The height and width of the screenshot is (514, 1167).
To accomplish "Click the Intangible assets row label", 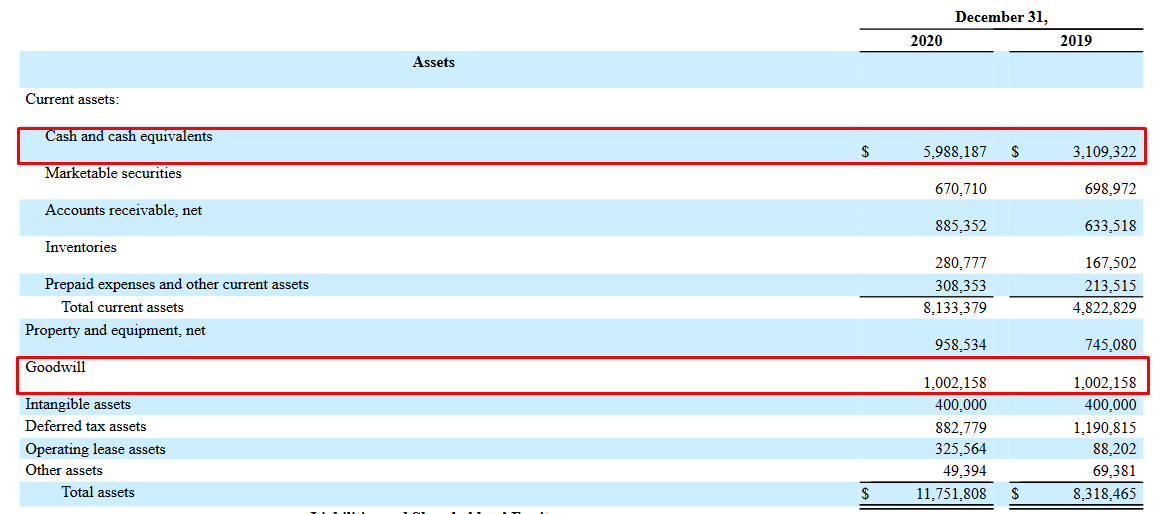I will coord(78,405).
